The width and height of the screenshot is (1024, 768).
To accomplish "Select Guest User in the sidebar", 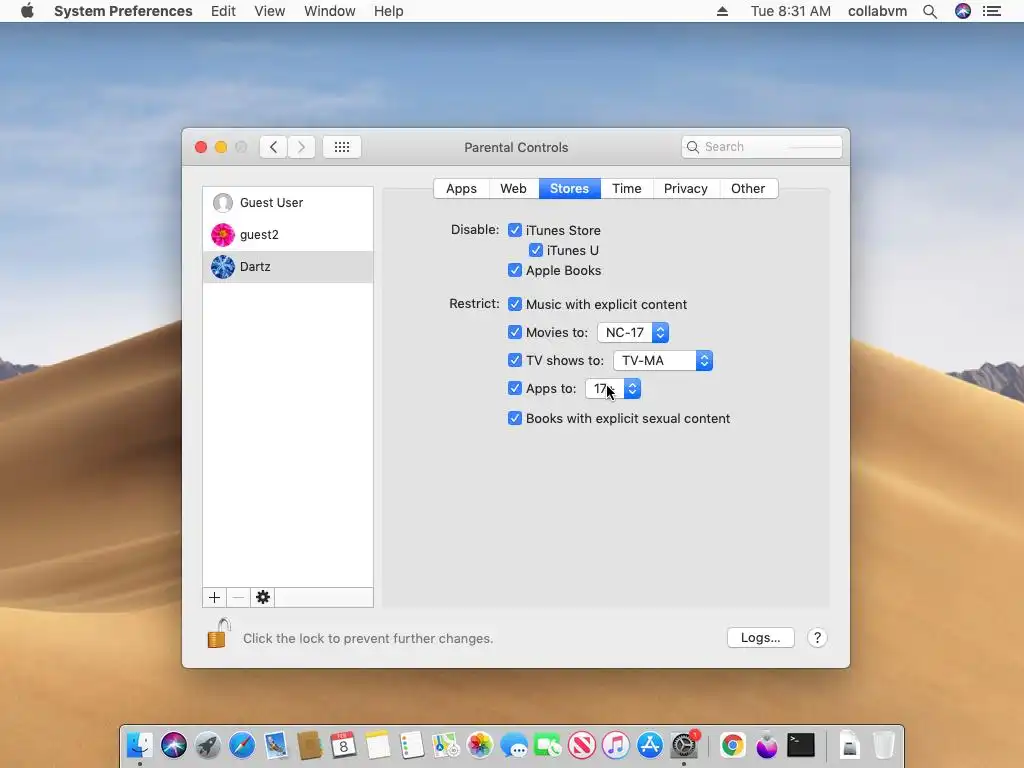I will [x=288, y=202].
